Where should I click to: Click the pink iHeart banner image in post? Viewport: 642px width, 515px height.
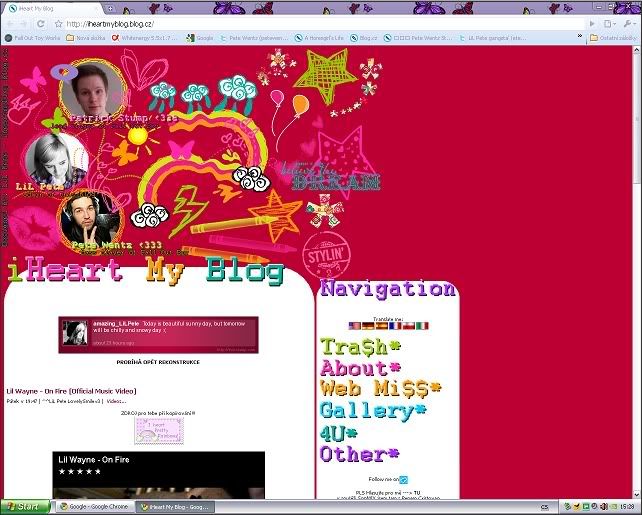tap(159, 431)
